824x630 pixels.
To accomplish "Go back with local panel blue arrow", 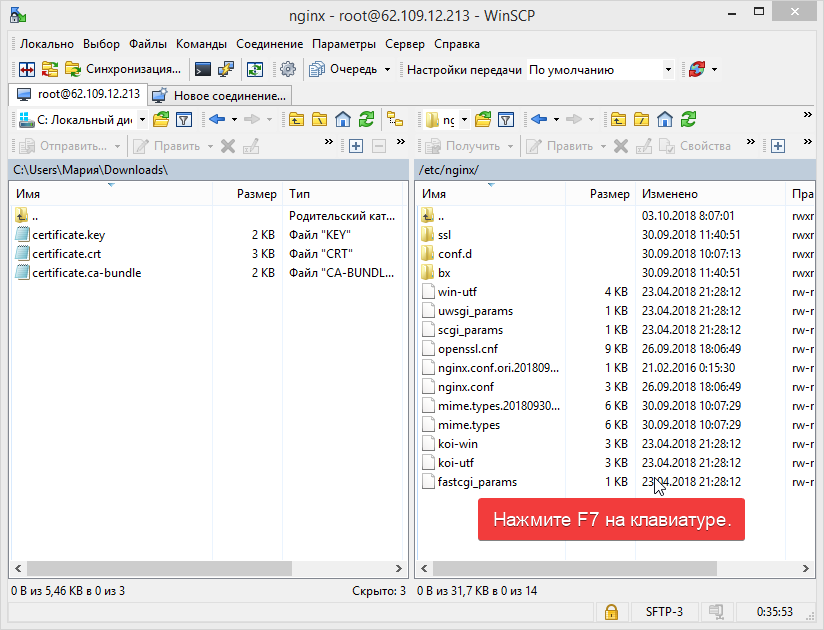I will pos(217,120).
